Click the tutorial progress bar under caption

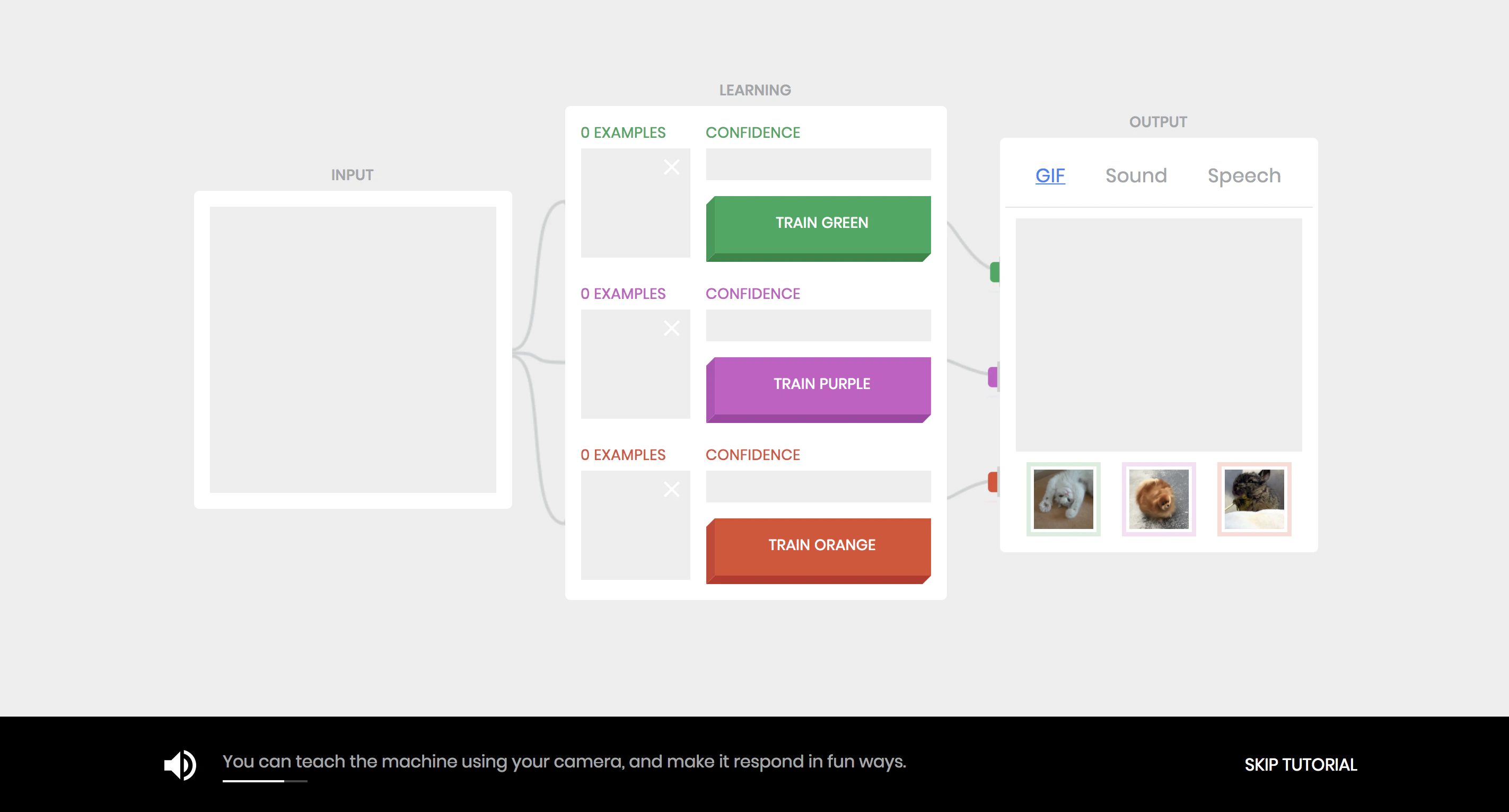[x=265, y=781]
